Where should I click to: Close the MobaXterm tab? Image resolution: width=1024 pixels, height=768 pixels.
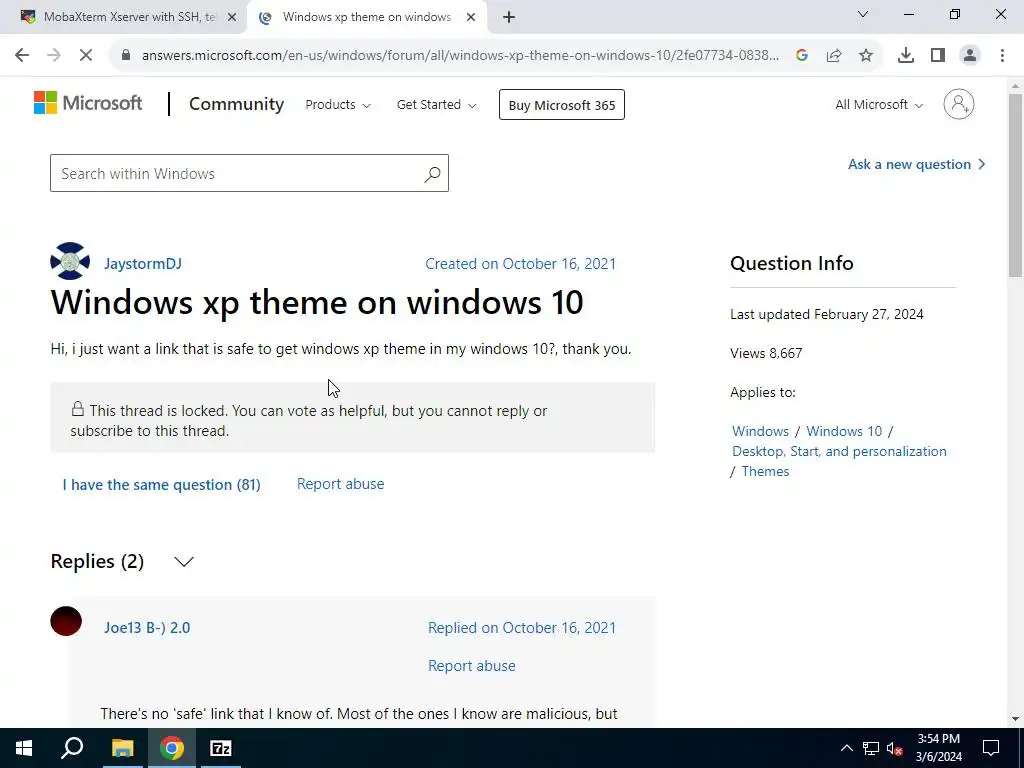(231, 18)
